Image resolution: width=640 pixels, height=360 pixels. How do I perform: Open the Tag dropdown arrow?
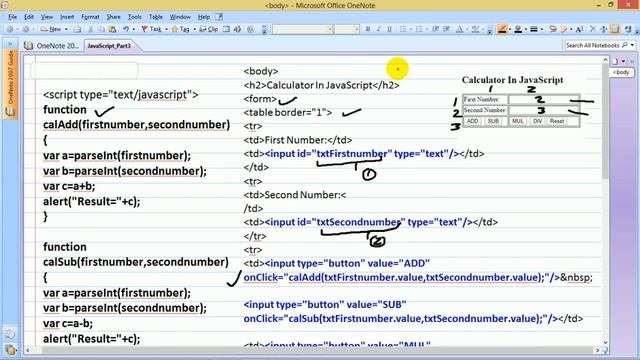tap(194, 29)
